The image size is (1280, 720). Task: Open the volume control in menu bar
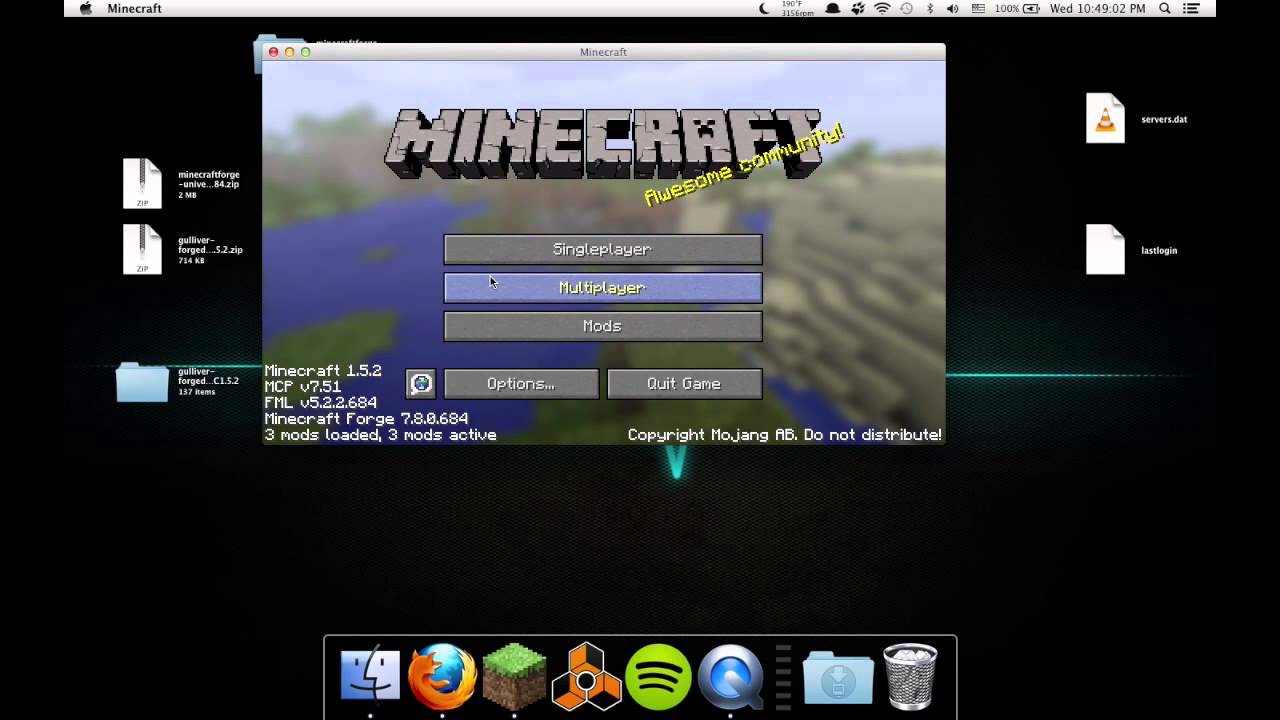point(952,8)
